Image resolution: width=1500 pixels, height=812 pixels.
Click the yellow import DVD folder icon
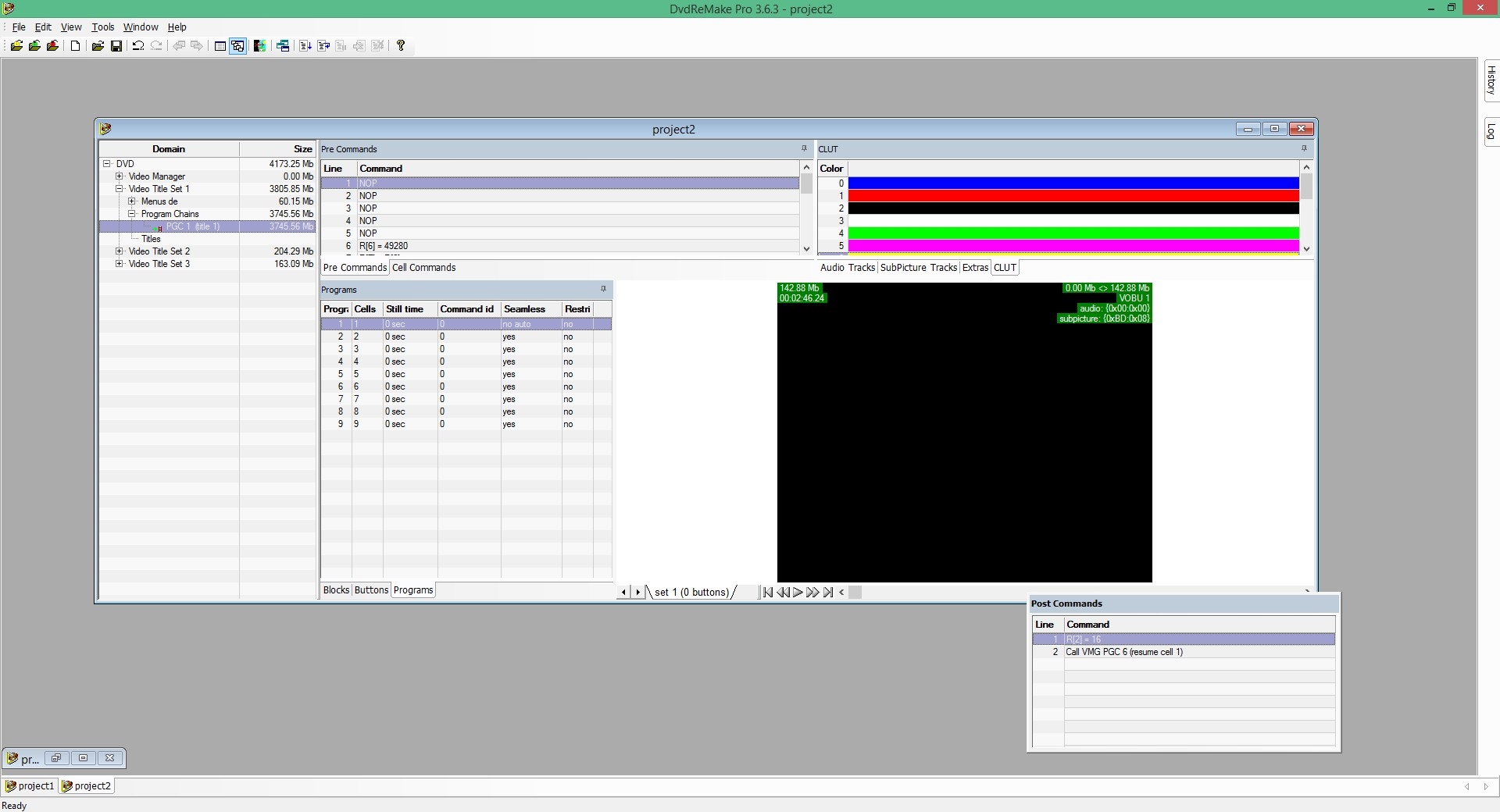point(16,46)
